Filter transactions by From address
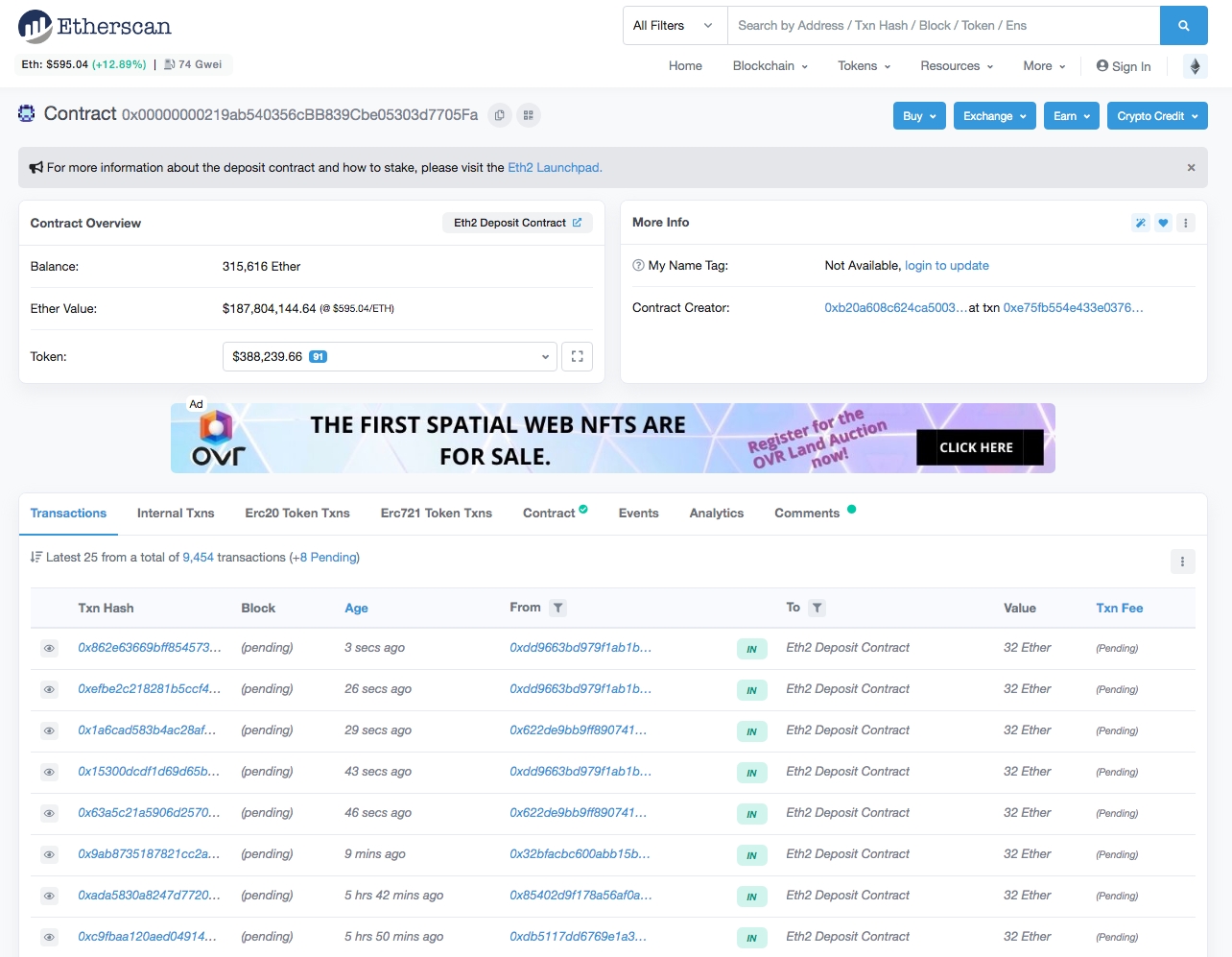The image size is (1232, 957). tap(557, 608)
